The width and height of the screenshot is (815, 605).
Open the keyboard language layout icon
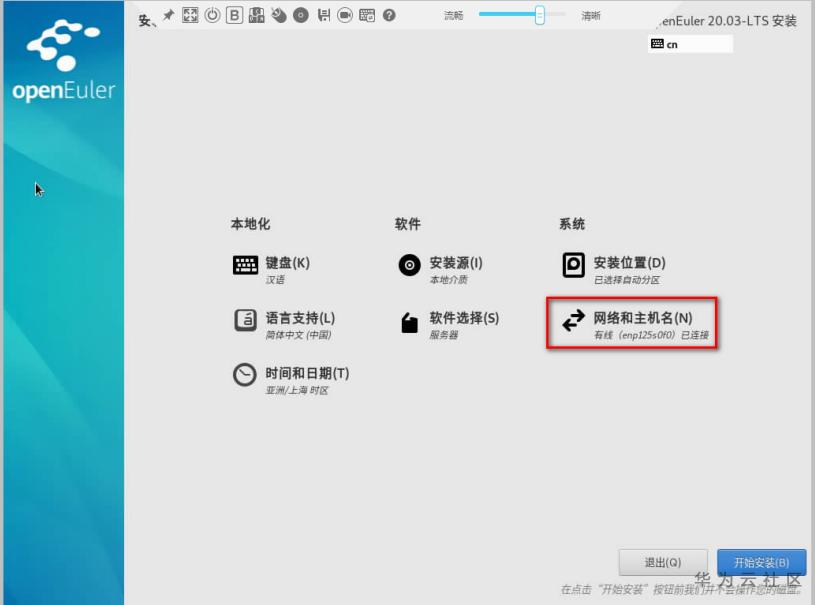click(256, 15)
